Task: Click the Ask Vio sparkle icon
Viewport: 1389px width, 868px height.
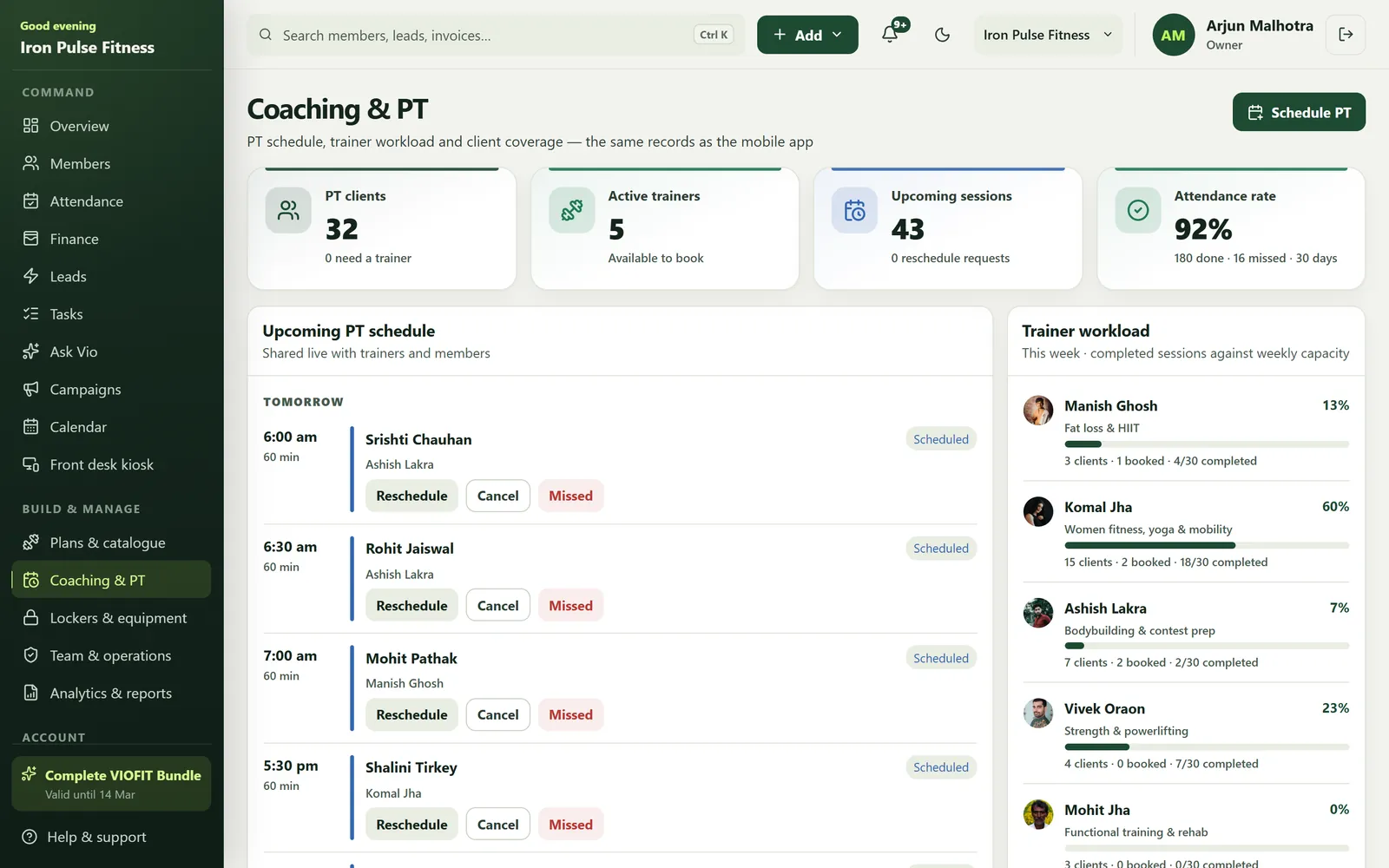Action: (31, 352)
